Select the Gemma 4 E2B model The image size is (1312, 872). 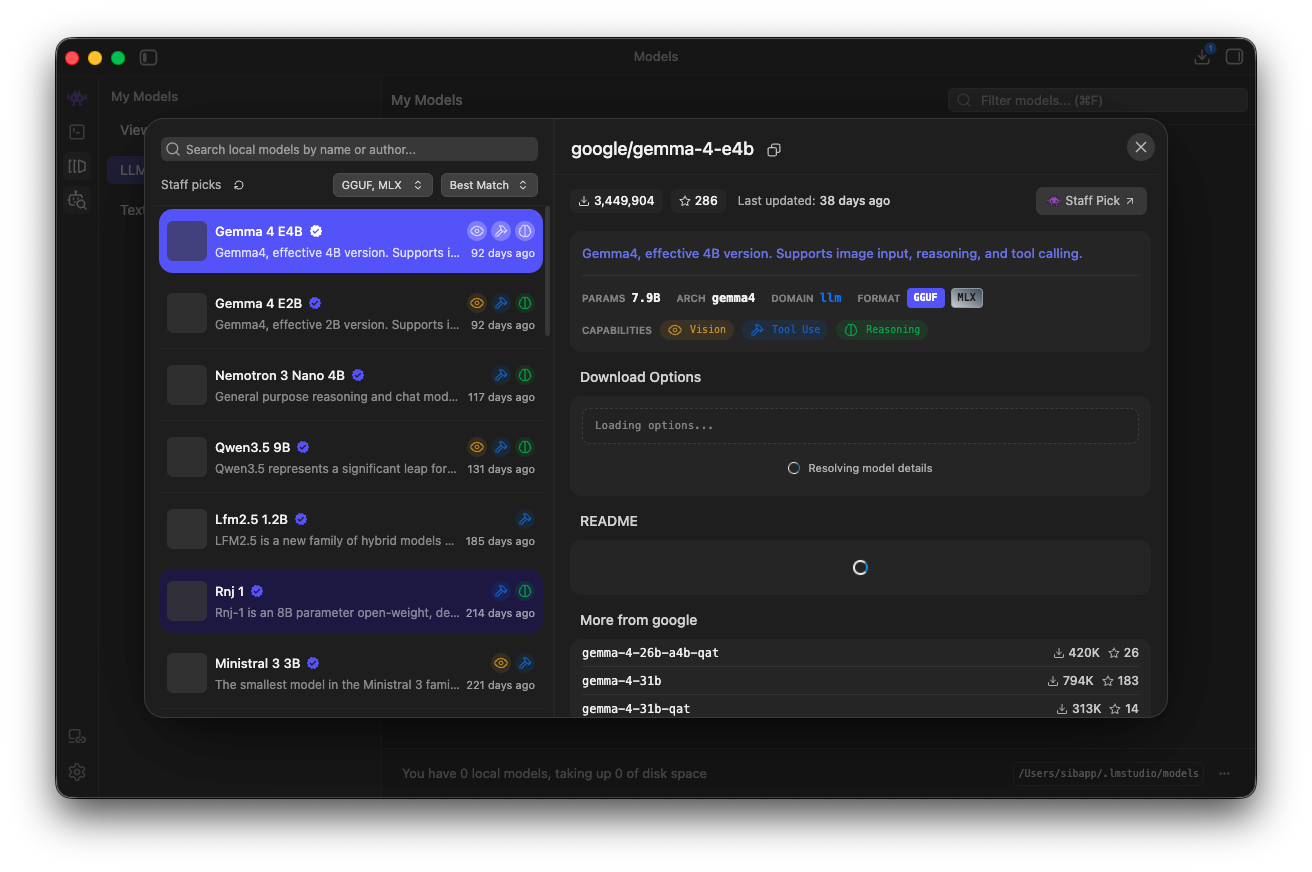click(351, 313)
